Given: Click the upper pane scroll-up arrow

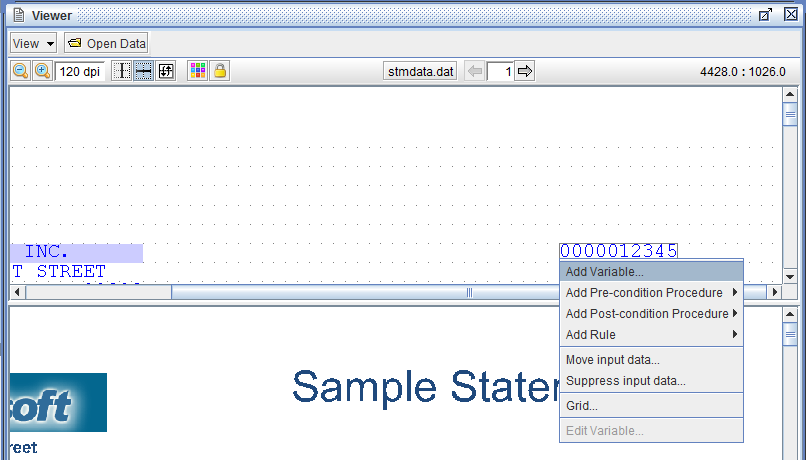Looking at the screenshot, I should click(790, 95).
